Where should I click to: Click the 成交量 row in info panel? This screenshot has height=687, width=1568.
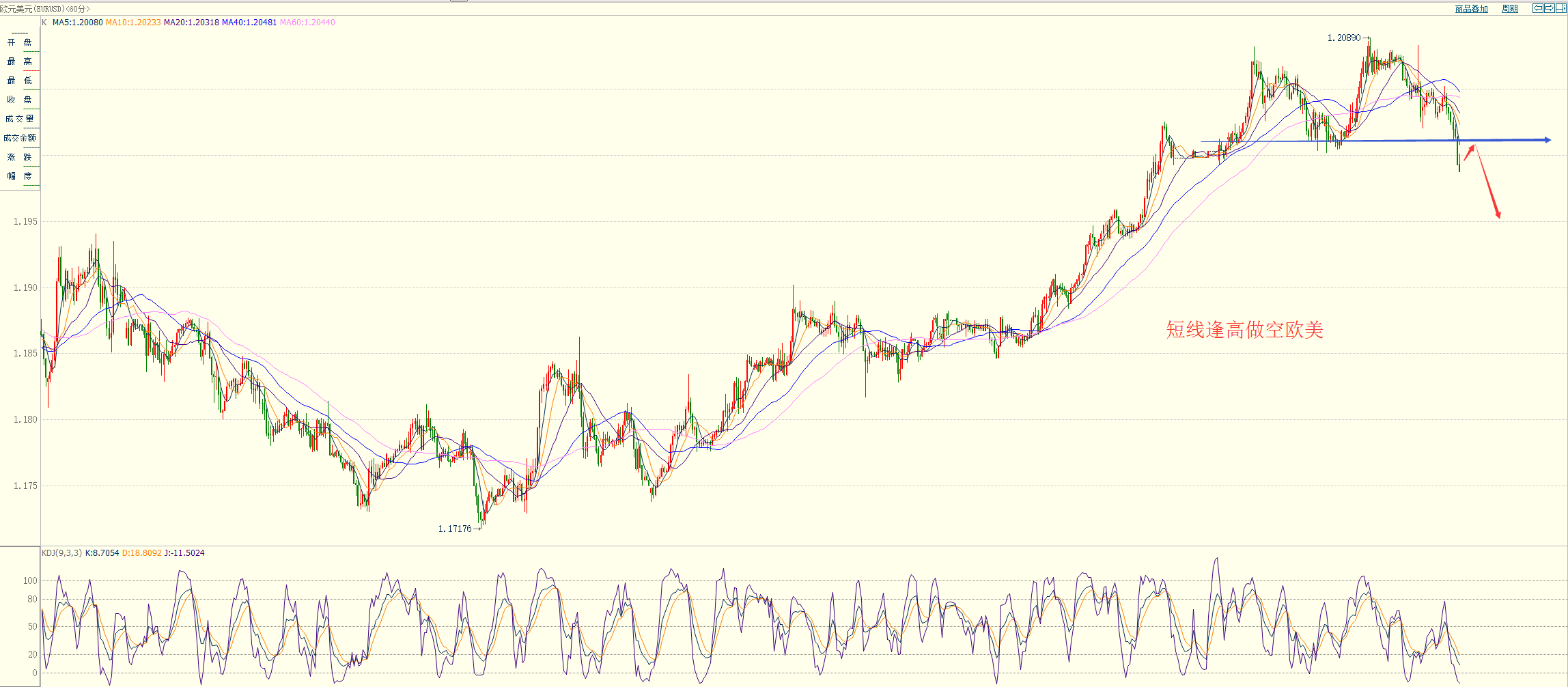pos(20,119)
